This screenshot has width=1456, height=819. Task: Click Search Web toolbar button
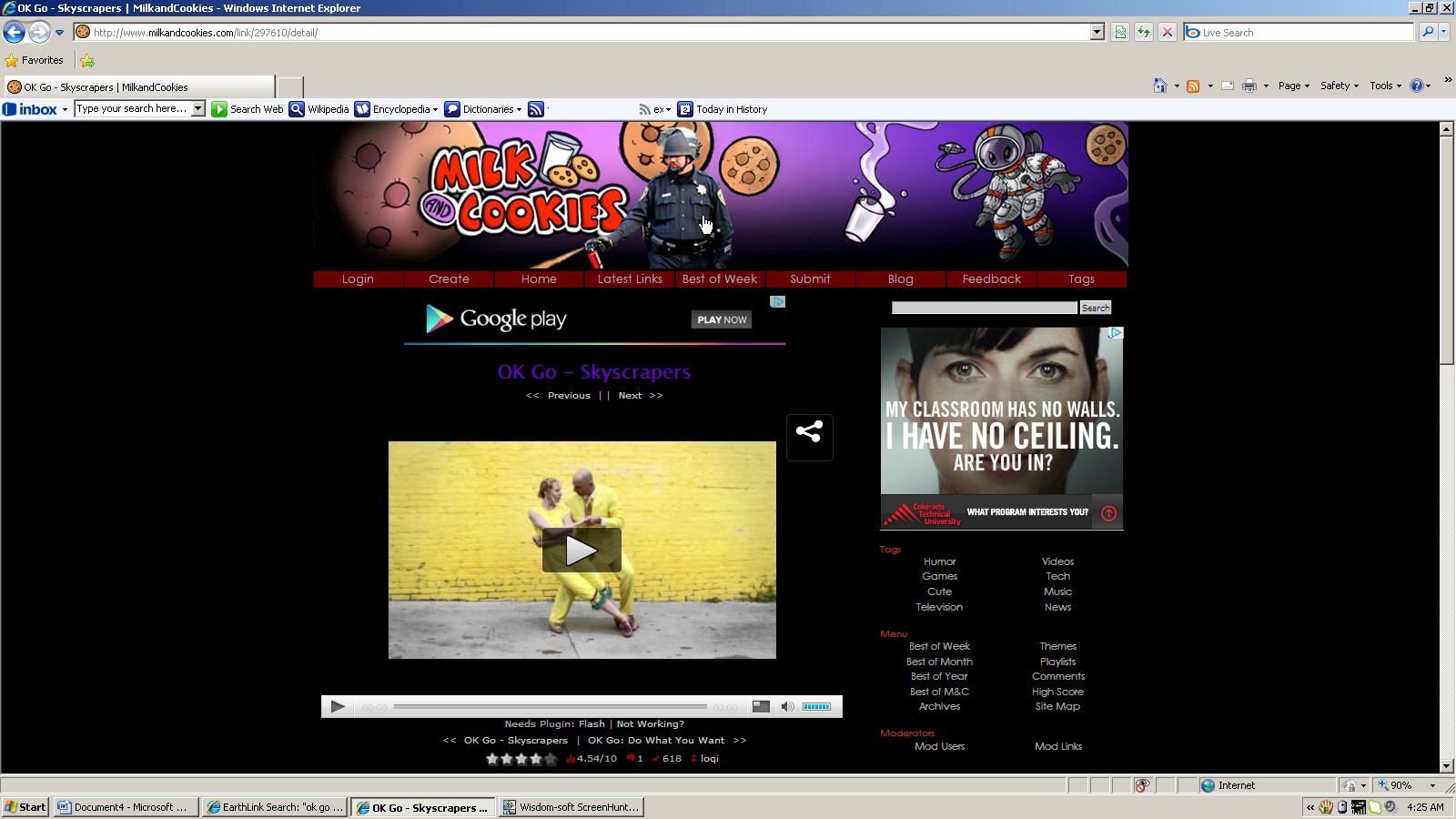248,109
